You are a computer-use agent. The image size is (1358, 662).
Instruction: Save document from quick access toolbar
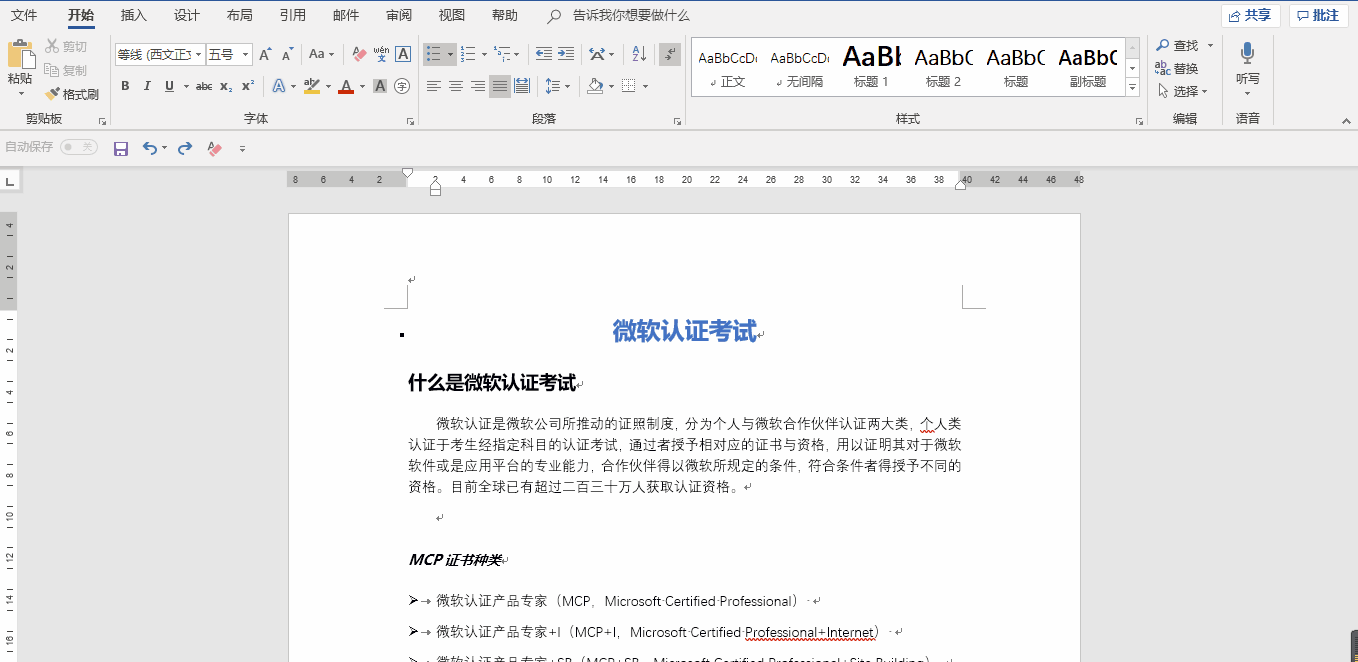click(x=121, y=148)
